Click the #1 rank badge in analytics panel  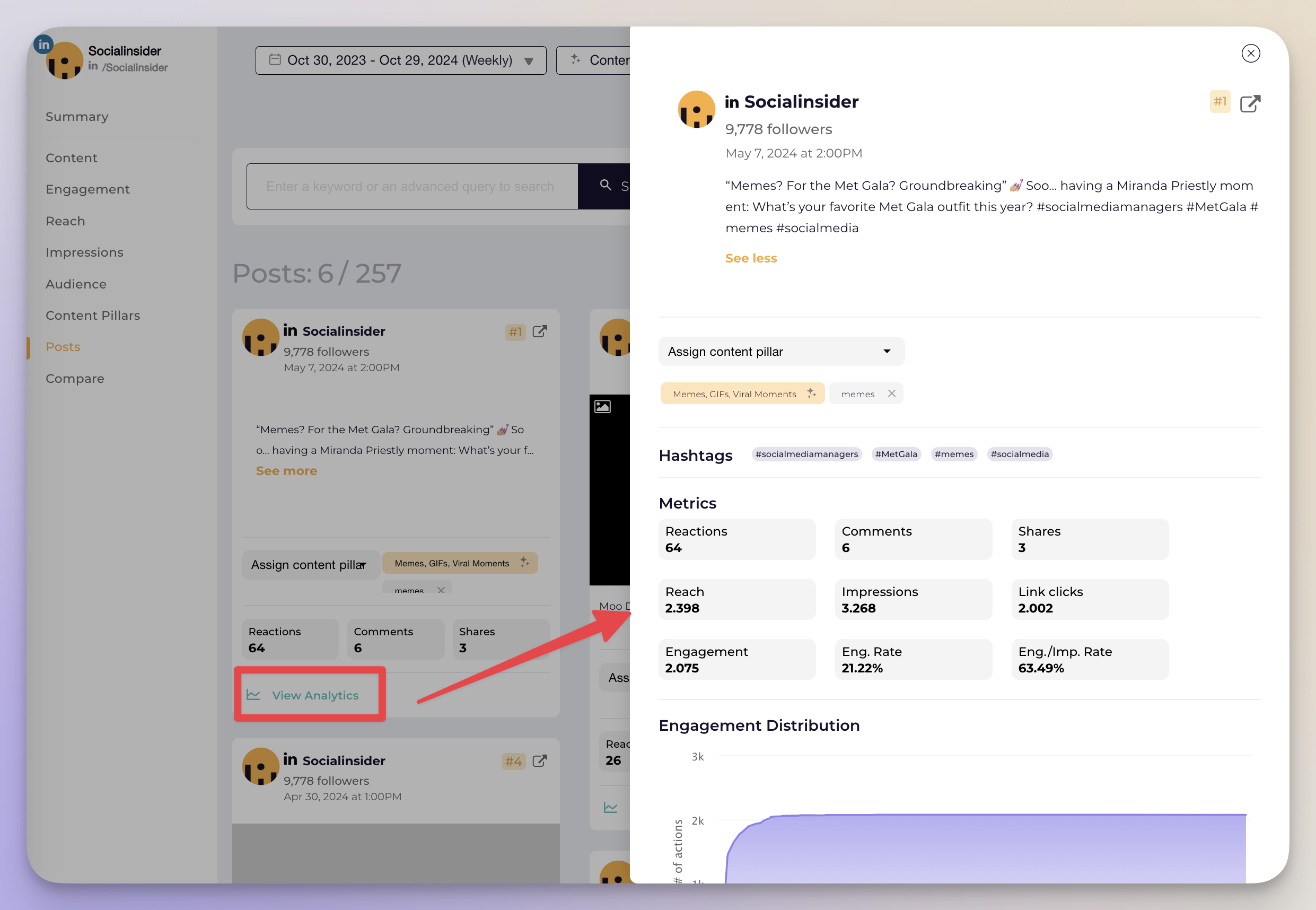[1220, 101]
